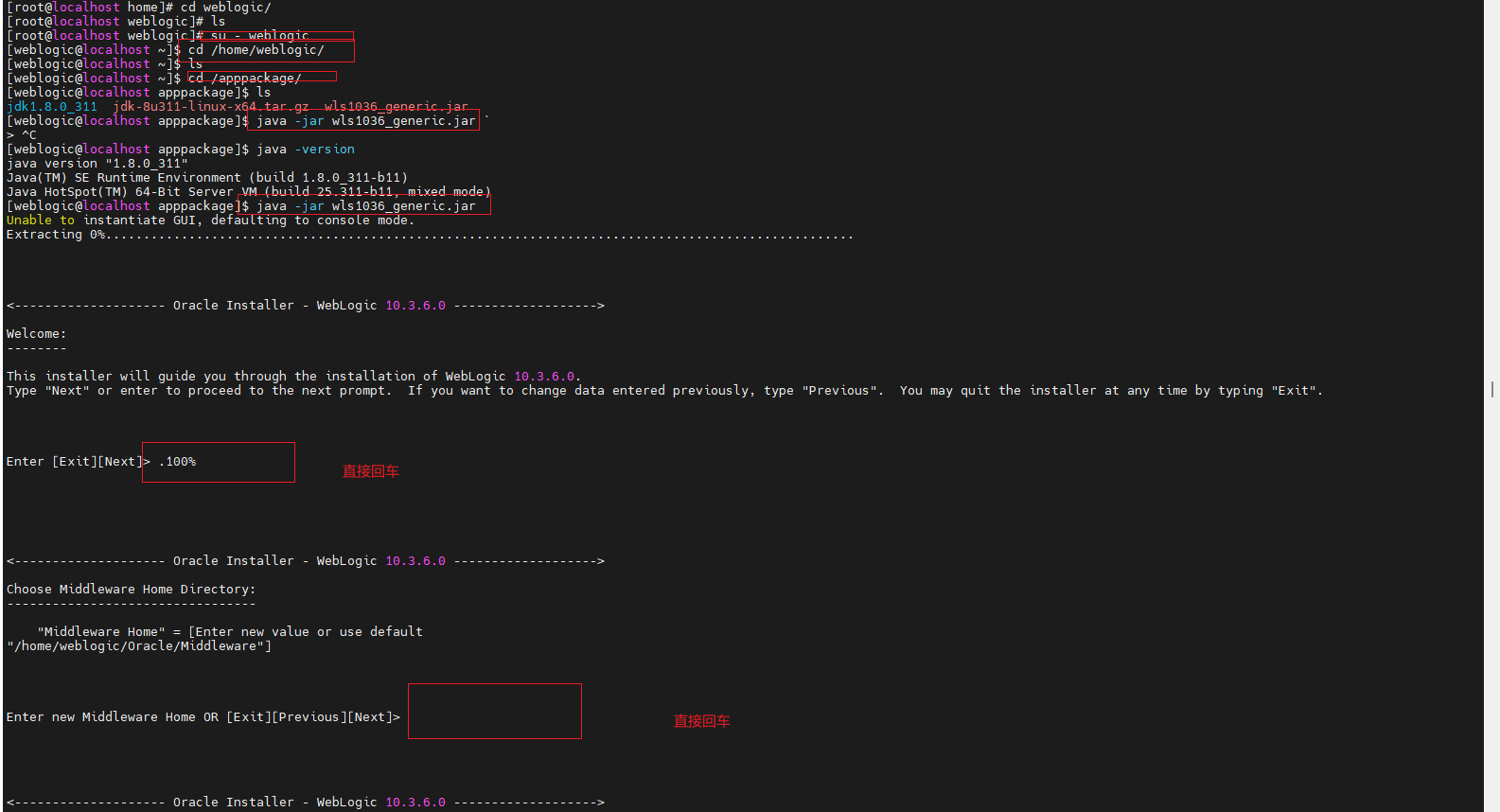Click the "> ^C" interrupt line
Image resolution: width=1500 pixels, height=812 pixels.
point(22,135)
